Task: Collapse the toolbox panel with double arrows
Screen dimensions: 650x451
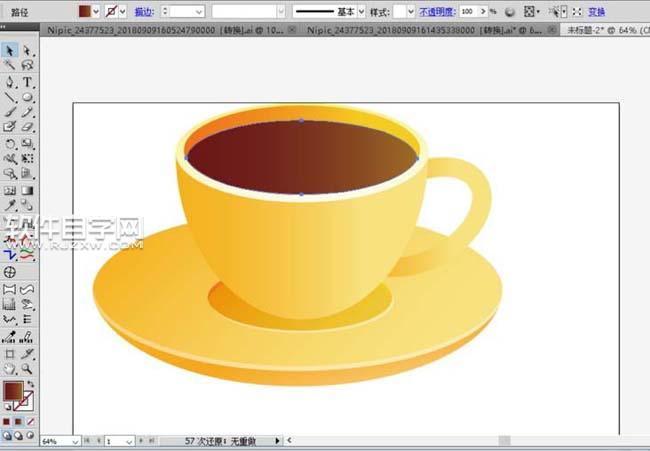Action: coord(3,27)
